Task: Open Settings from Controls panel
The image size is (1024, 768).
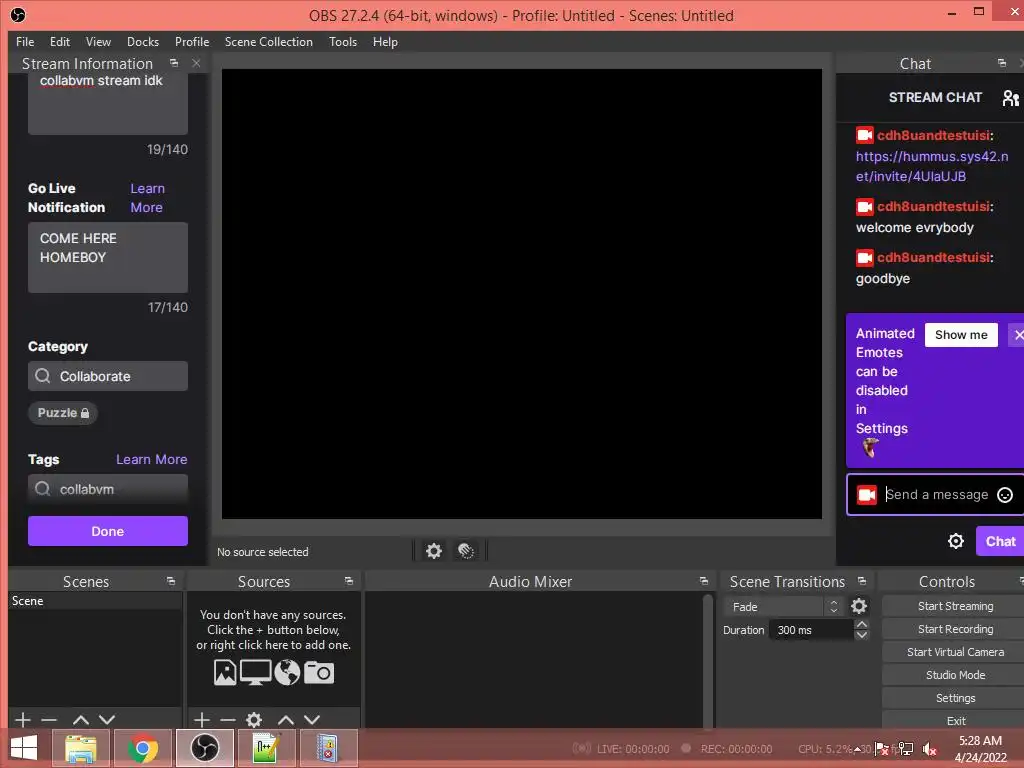Action: point(955,697)
